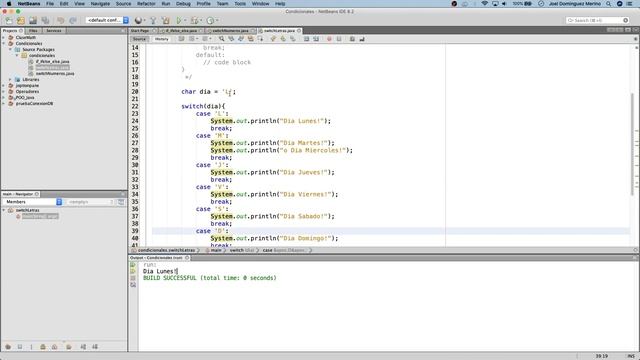Click Stop Macro Recording icon
640x360 pixels.
point(339,39)
